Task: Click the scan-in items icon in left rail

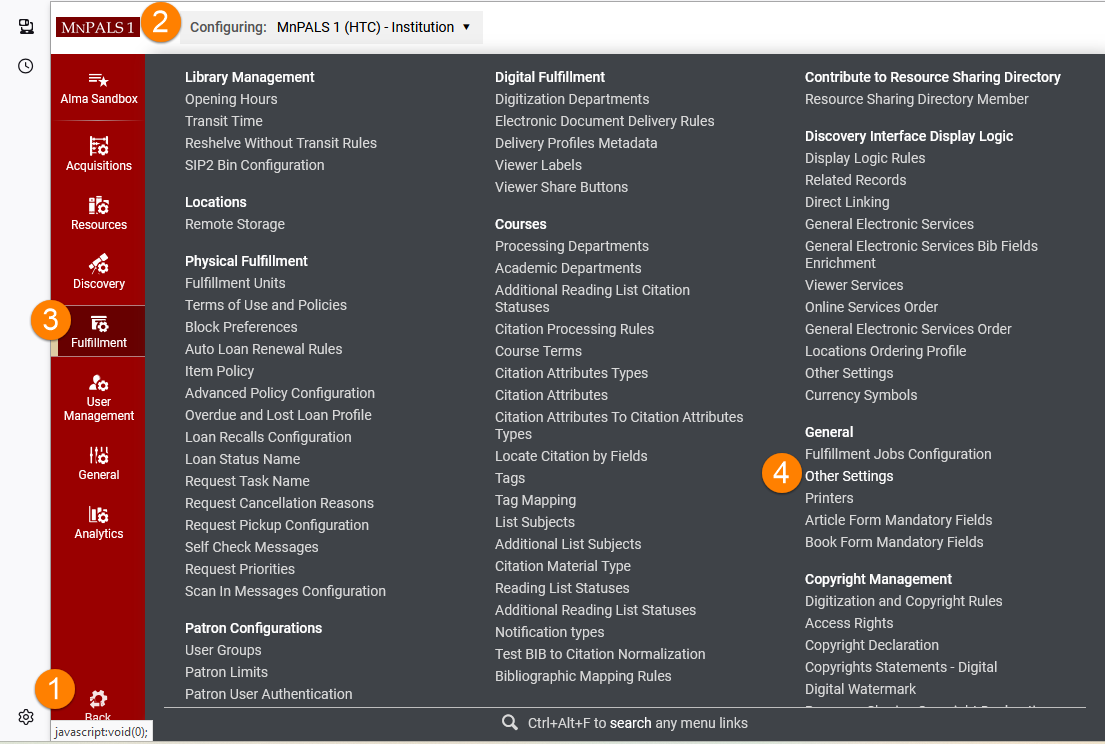Action: (26, 27)
